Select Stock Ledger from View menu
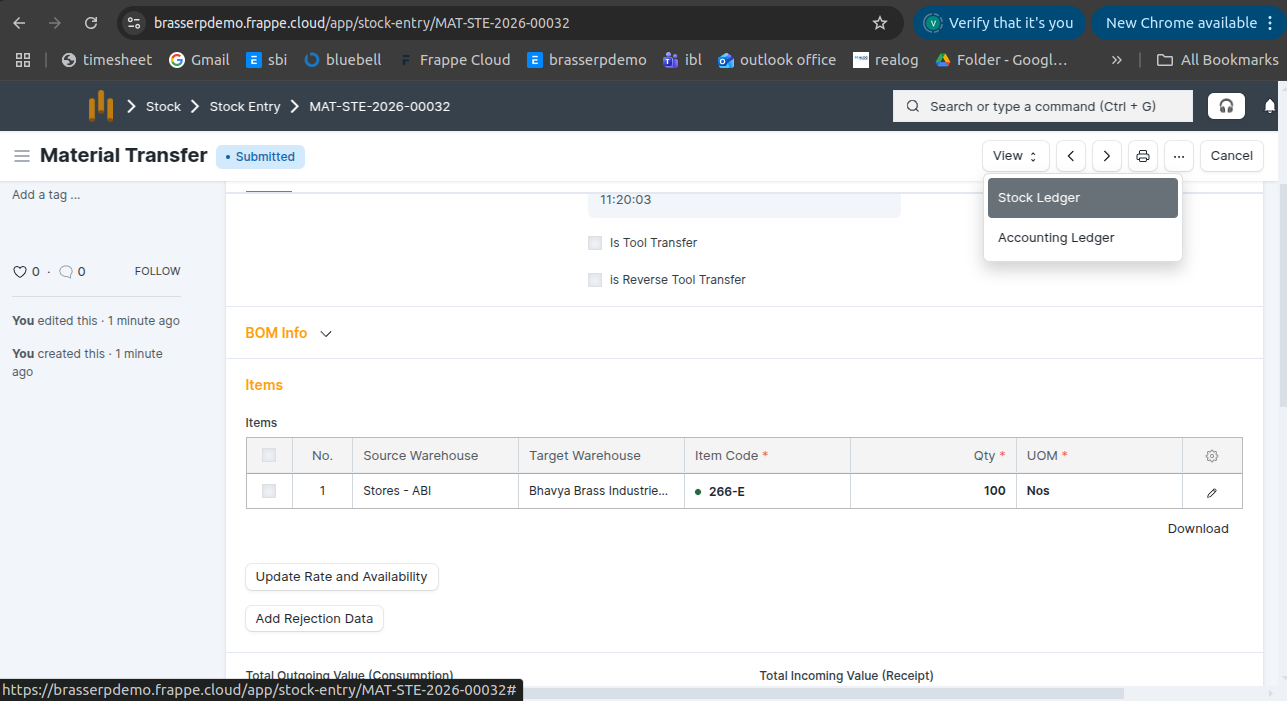 click(1082, 198)
